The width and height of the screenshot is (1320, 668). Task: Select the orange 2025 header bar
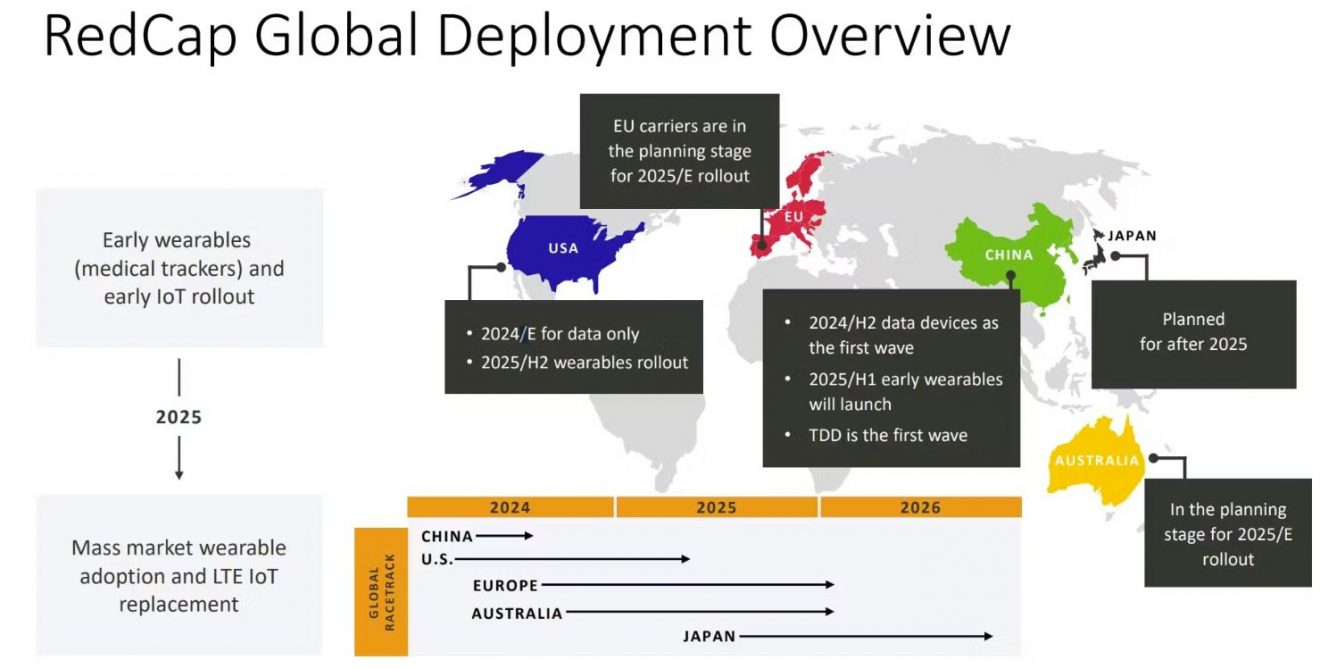tap(718, 507)
